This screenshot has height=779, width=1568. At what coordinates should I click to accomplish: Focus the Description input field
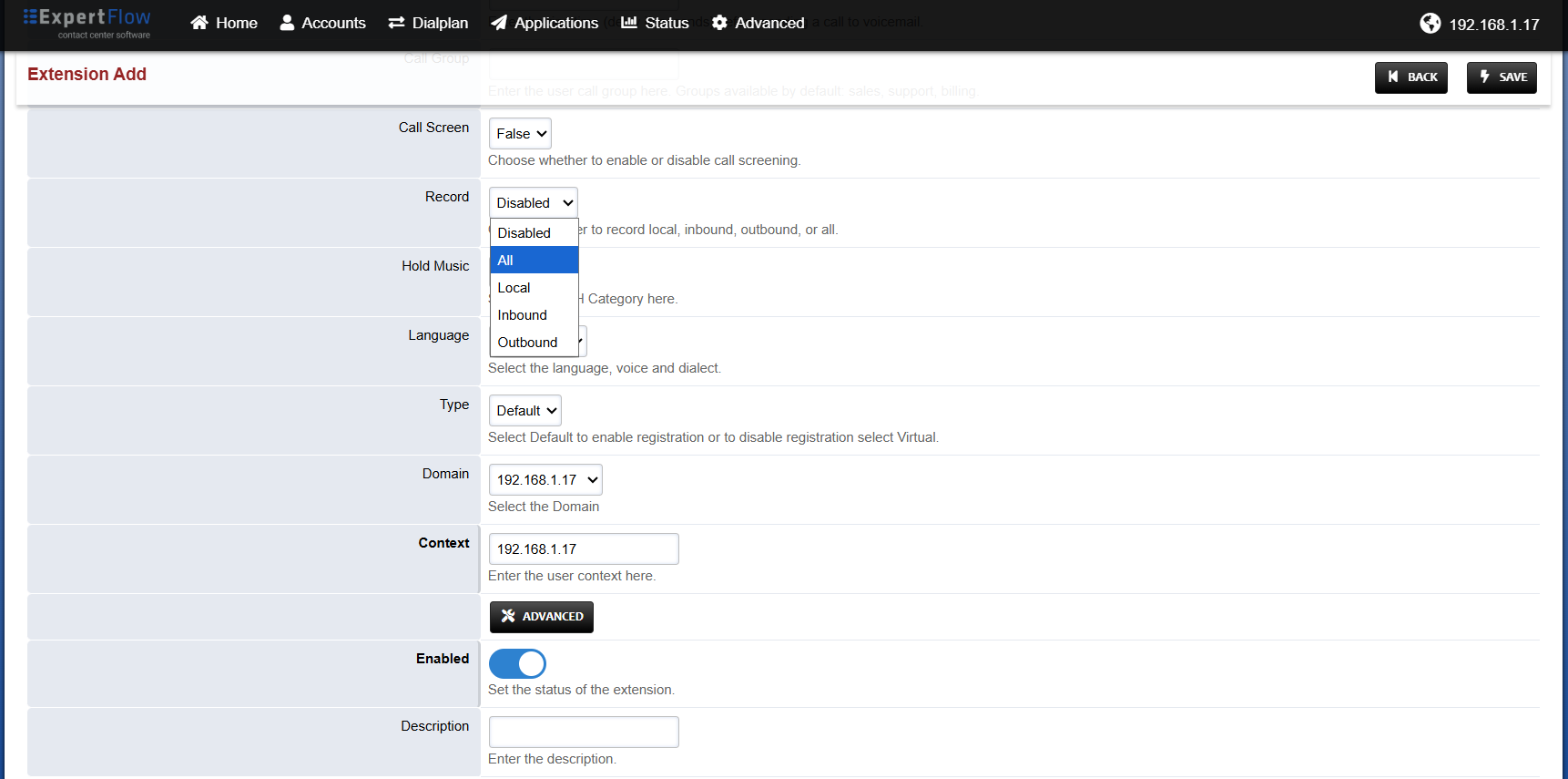pos(584,733)
